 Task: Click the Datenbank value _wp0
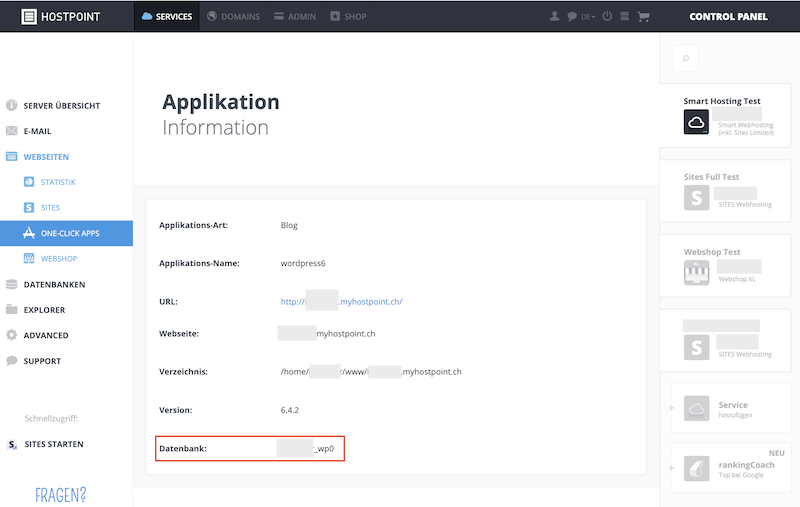pyautogui.click(x=324, y=448)
